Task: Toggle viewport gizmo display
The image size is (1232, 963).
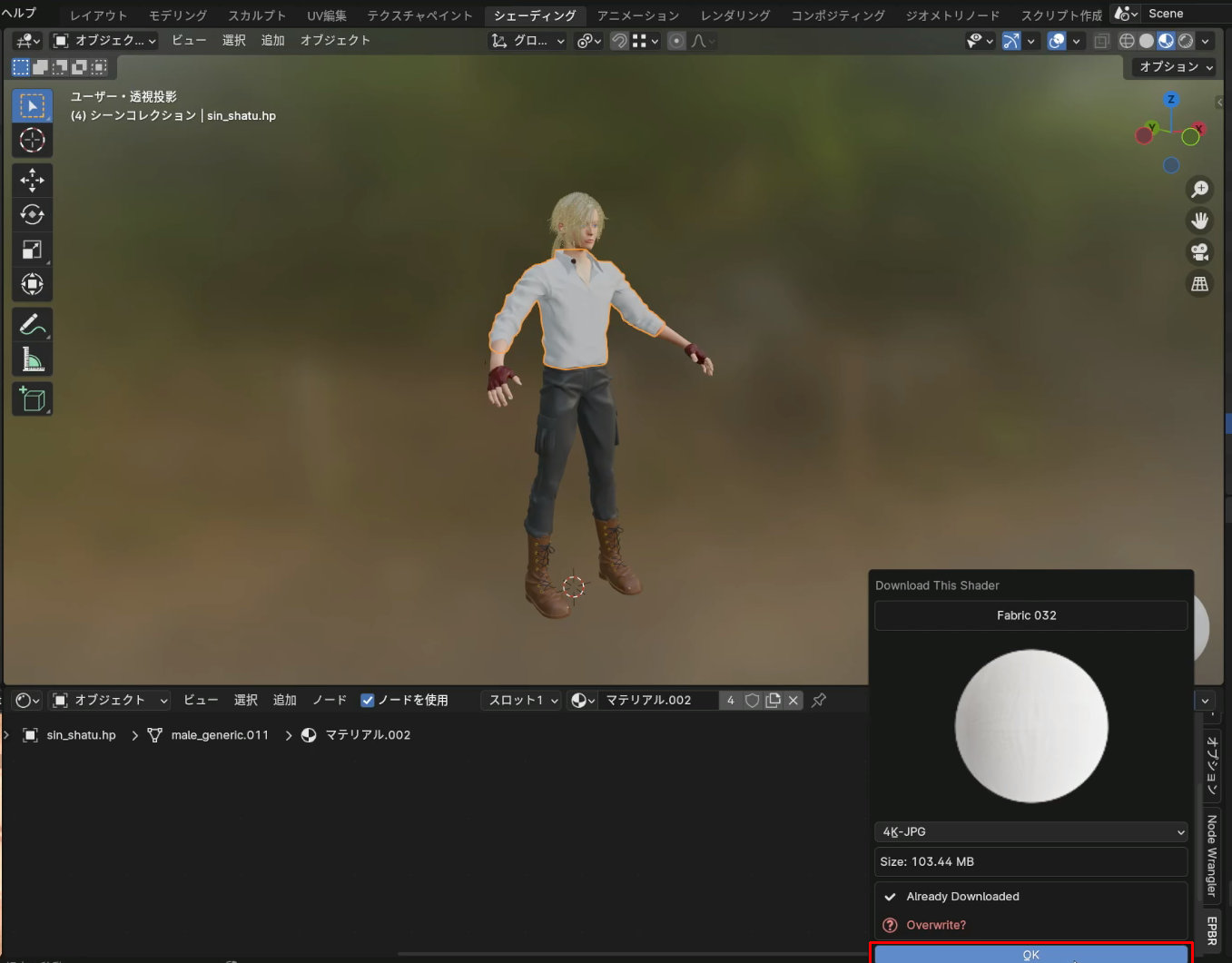Action: [1010, 41]
